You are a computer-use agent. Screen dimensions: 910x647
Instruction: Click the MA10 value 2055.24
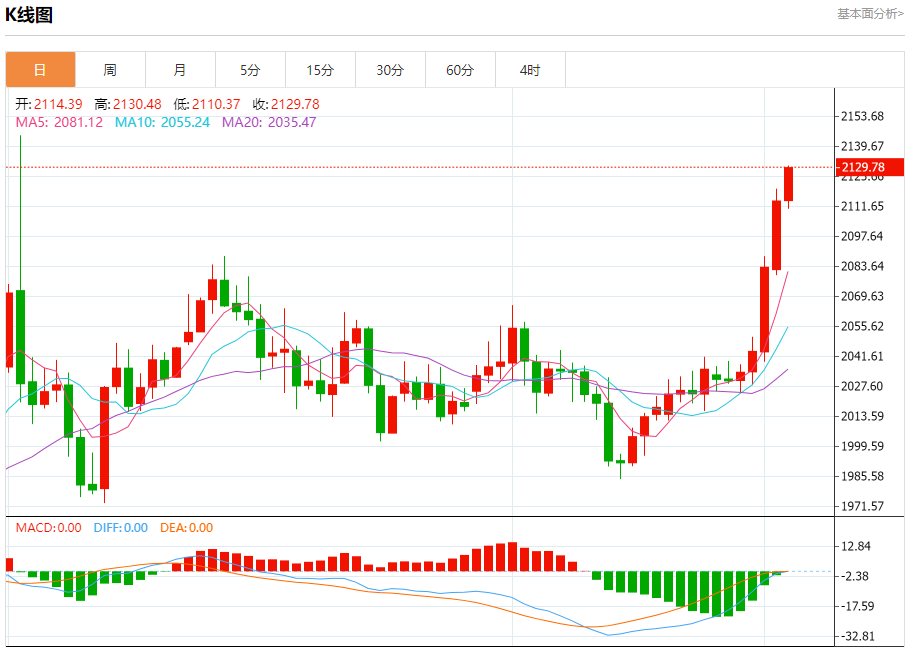click(185, 122)
